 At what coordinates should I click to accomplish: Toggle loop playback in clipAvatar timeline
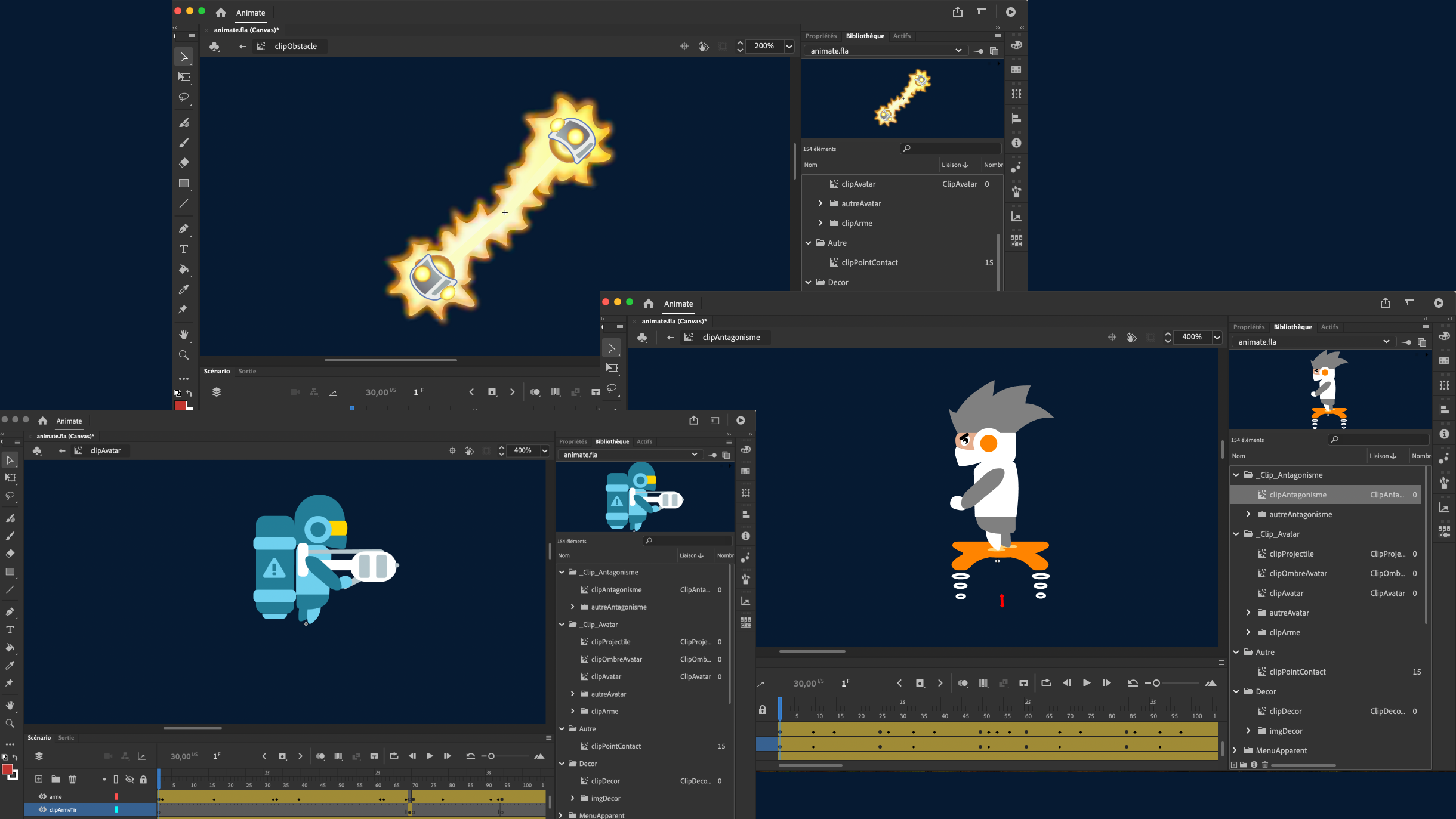(394, 756)
